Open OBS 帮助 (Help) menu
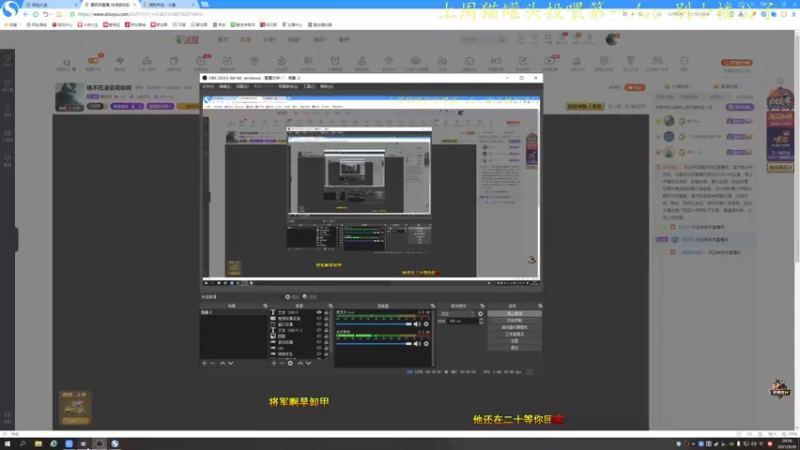Image resolution: width=800 pixels, height=450 pixels. (x=326, y=87)
